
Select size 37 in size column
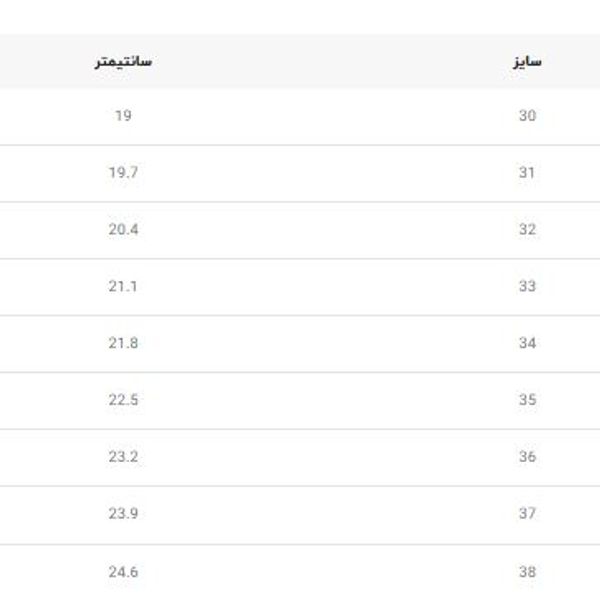click(527, 515)
